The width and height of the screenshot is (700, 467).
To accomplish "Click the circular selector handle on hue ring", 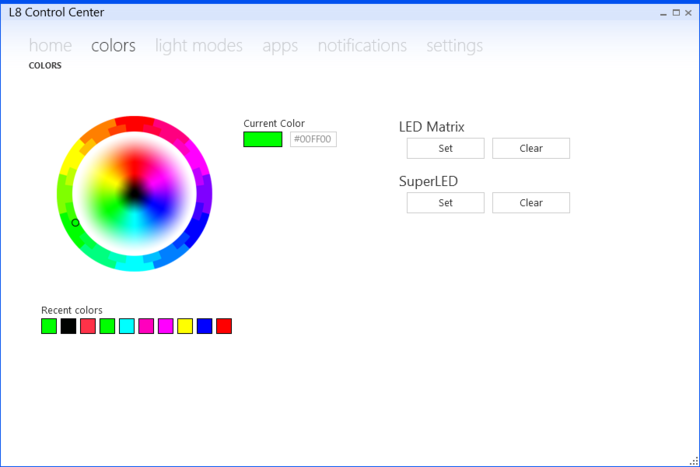I will (75, 222).
